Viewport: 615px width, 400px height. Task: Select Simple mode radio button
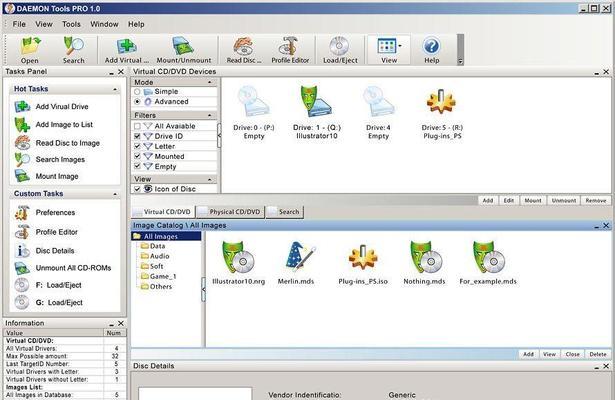point(137,92)
